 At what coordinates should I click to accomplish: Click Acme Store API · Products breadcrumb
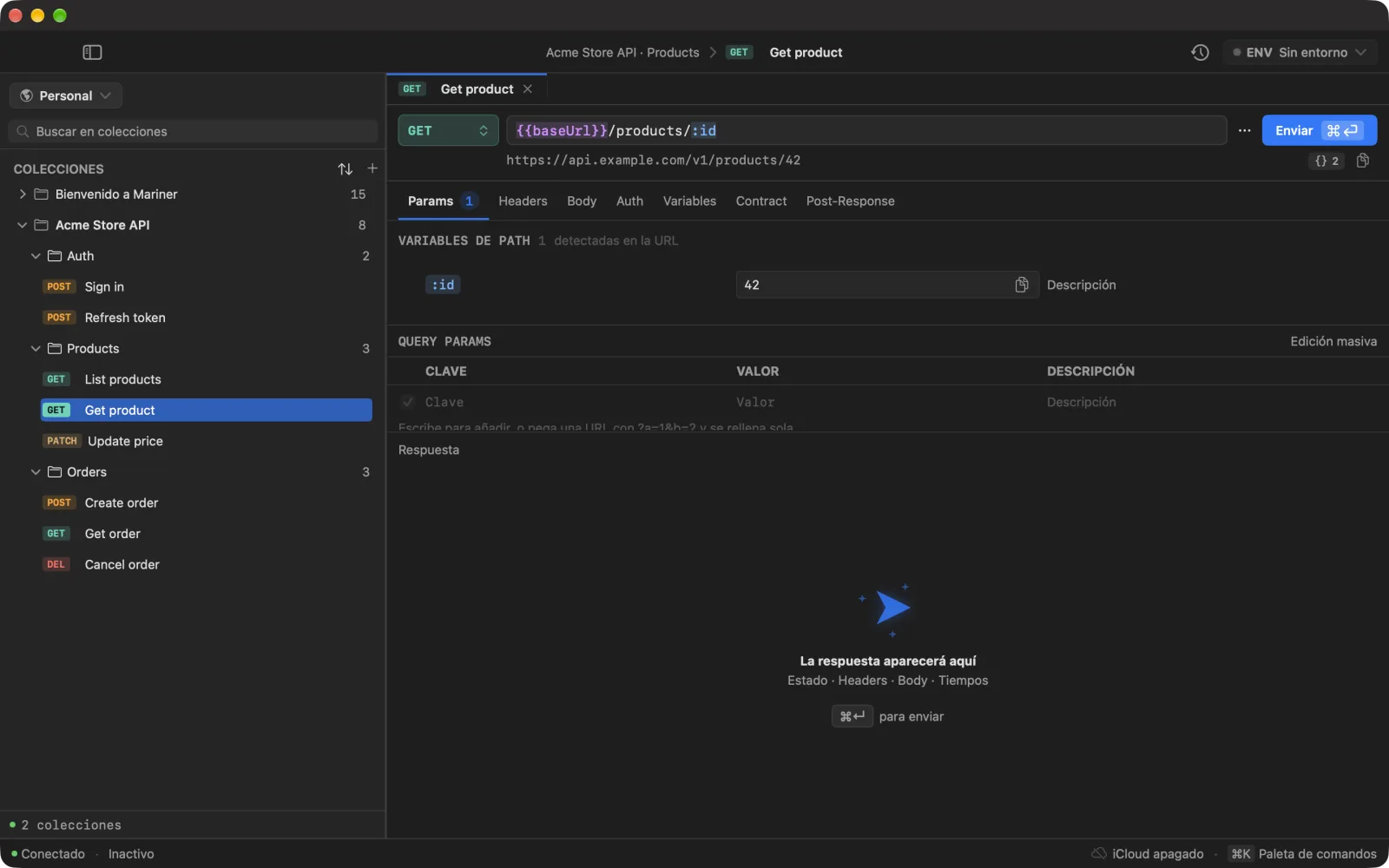622,52
